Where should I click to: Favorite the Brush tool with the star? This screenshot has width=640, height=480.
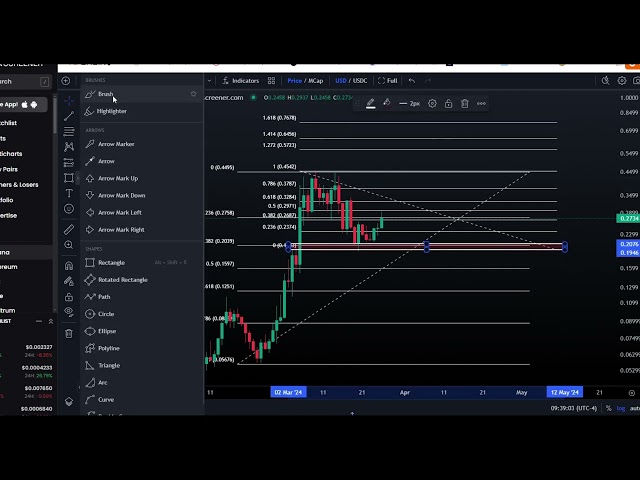(x=193, y=94)
